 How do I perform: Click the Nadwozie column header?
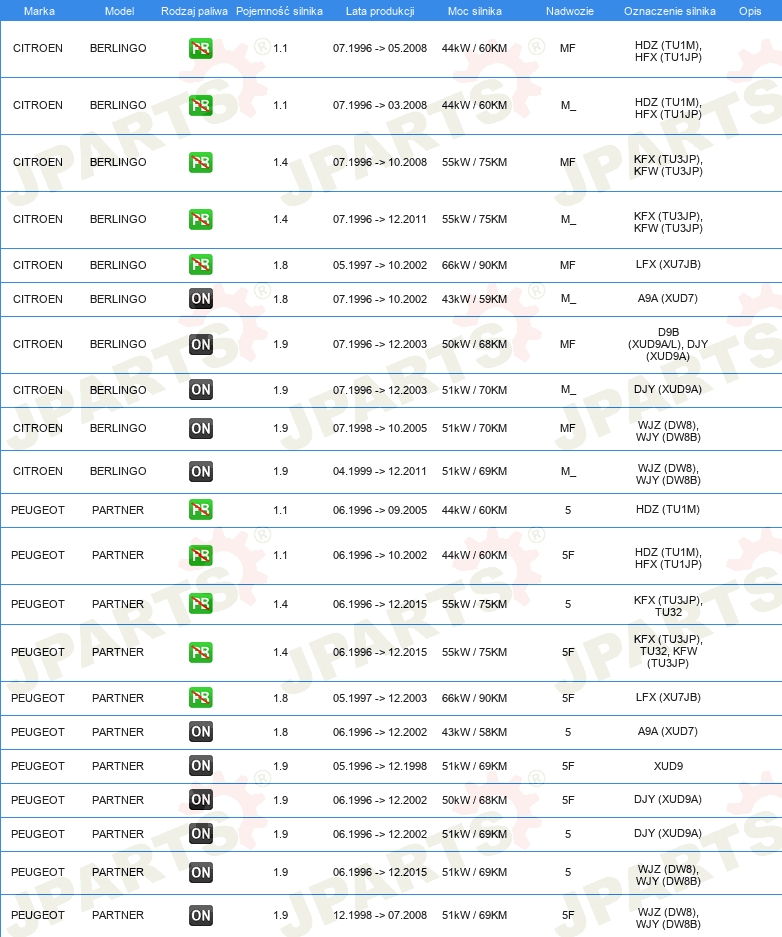[570, 11]
